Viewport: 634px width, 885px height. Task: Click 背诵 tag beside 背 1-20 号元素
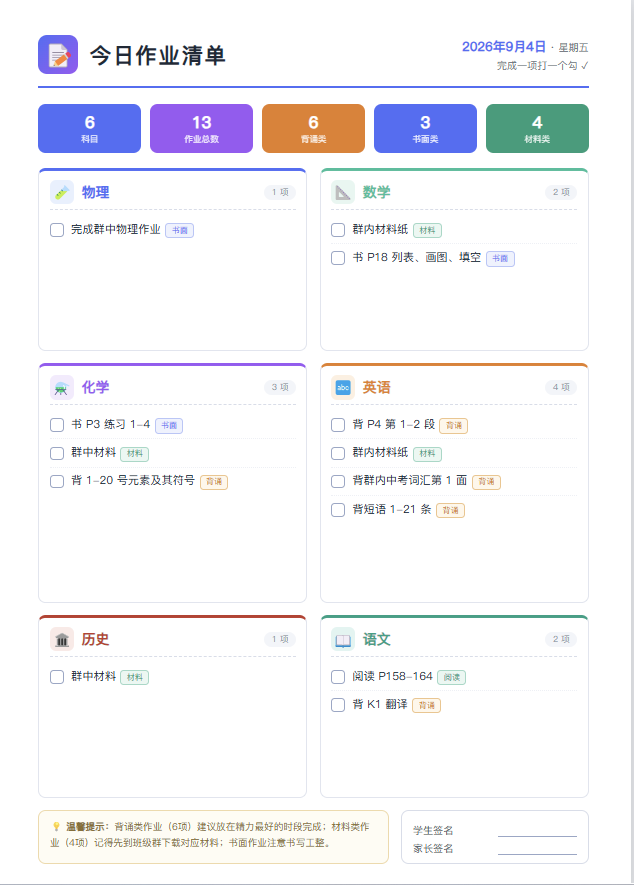pyautogui.click(x=214, y=482)
